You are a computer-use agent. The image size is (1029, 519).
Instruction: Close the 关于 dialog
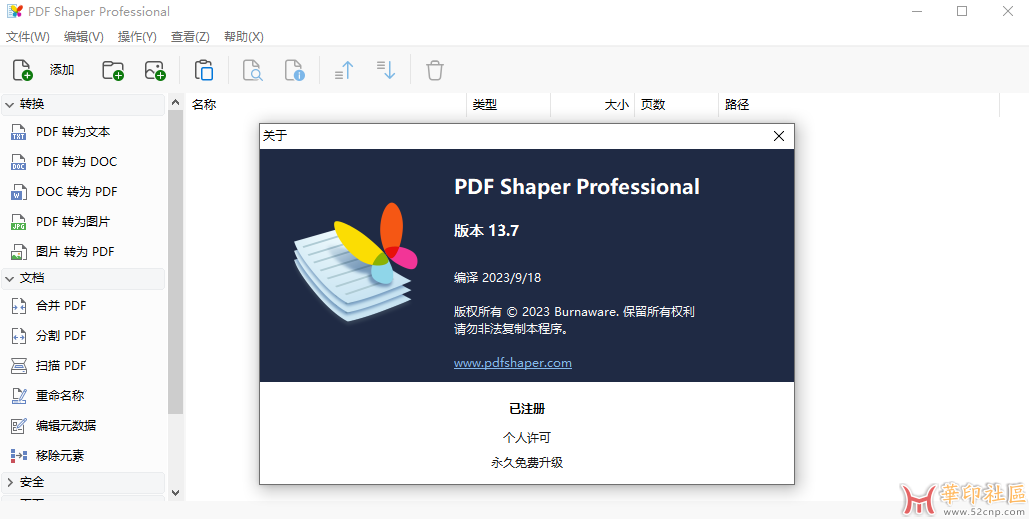(x=778, y=136)
